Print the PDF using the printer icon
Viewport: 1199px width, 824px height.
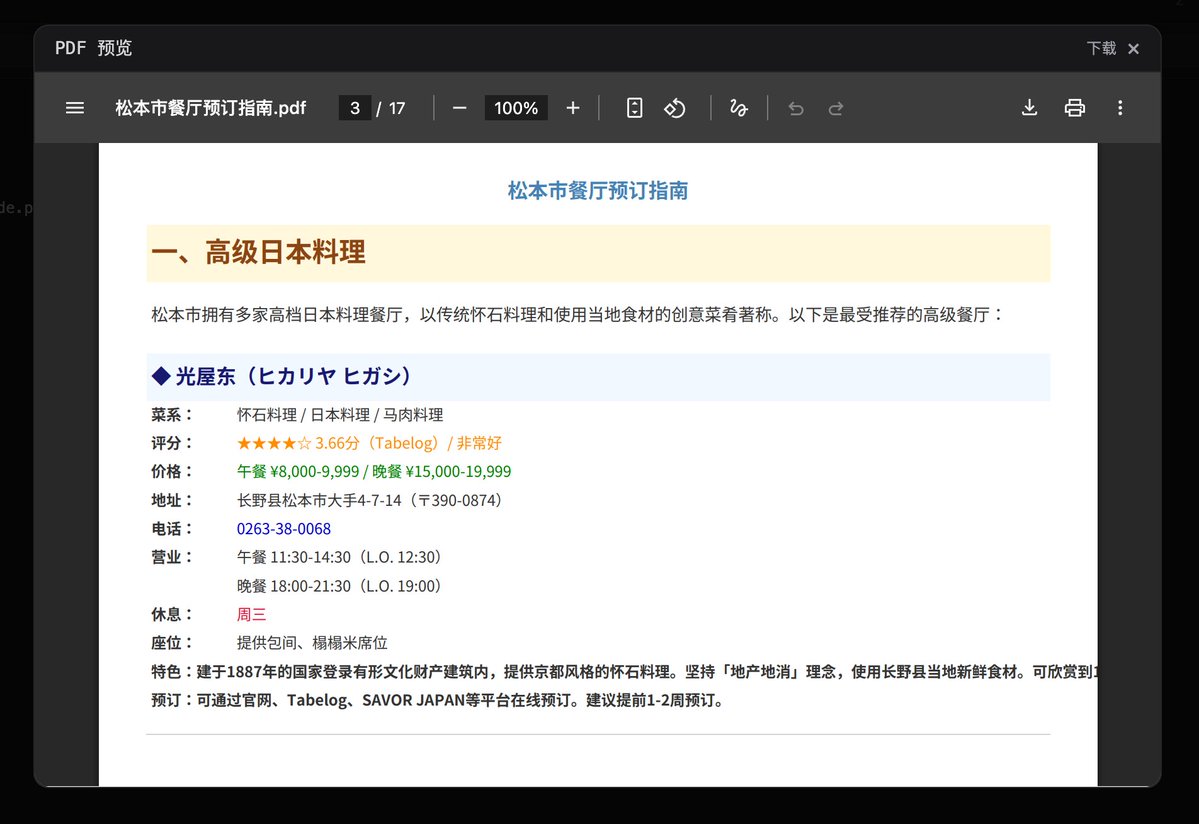tap(1075, 108)
